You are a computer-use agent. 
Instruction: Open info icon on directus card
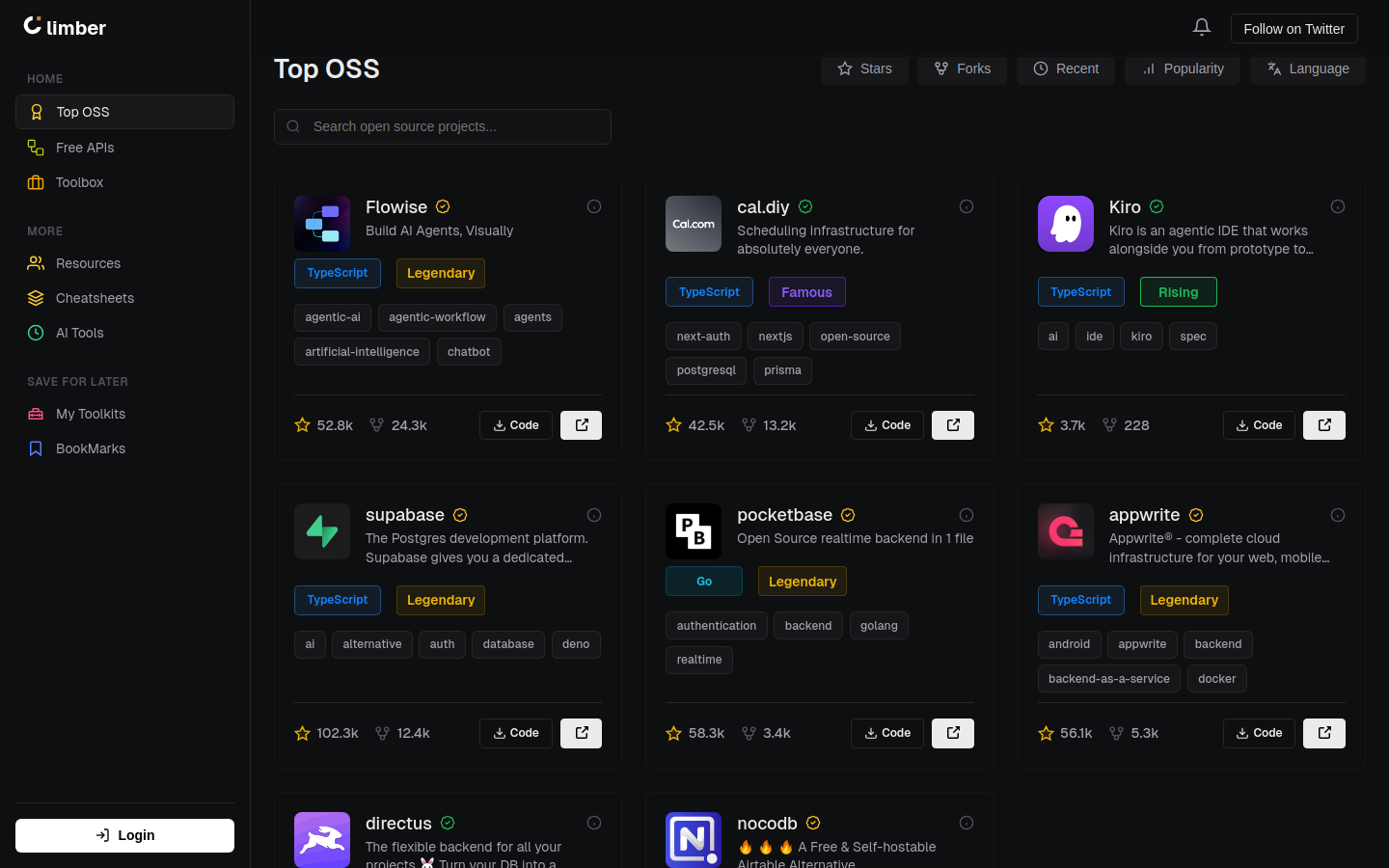click(594, 823)
